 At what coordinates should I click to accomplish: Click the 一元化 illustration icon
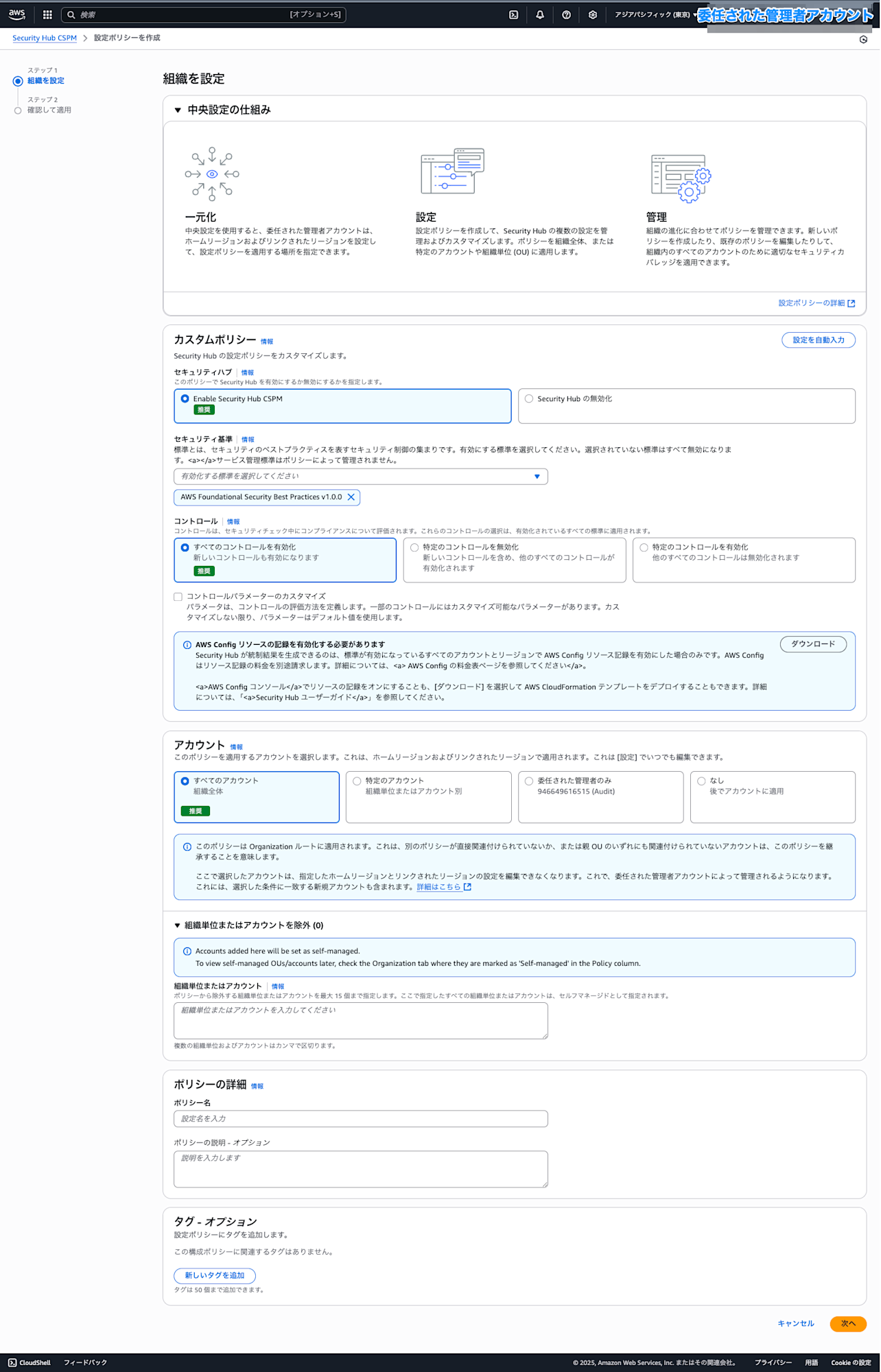[x=212, y=174]
